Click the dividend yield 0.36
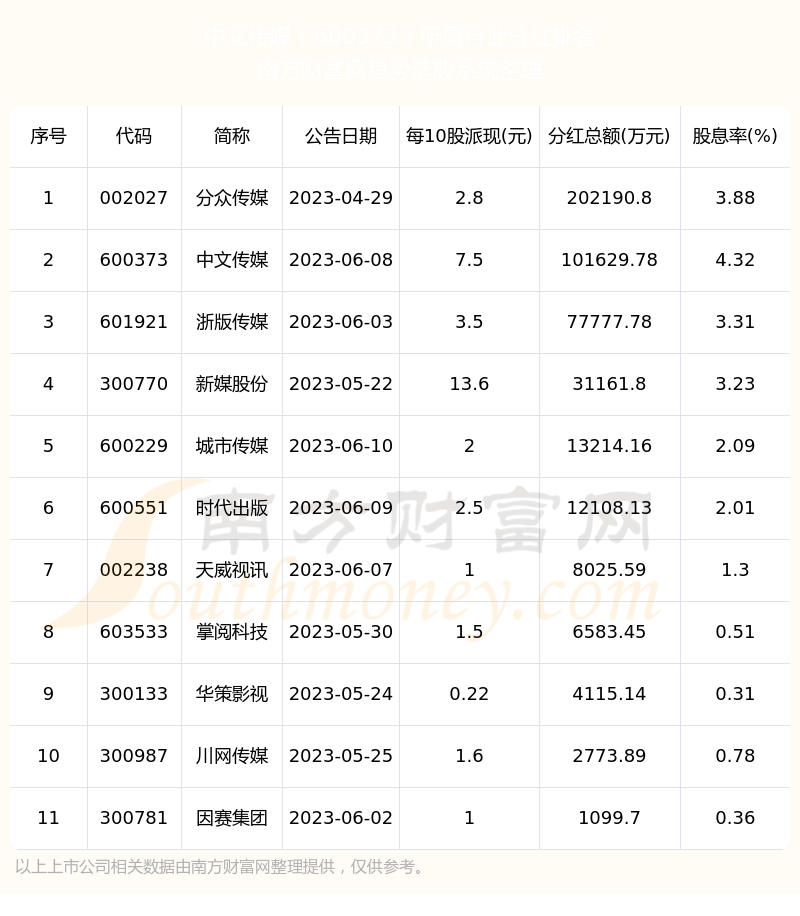 735,817
